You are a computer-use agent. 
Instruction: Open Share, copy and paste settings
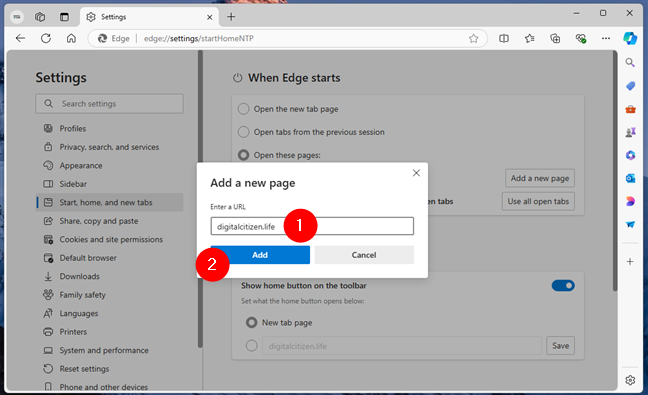coord(110,221)
